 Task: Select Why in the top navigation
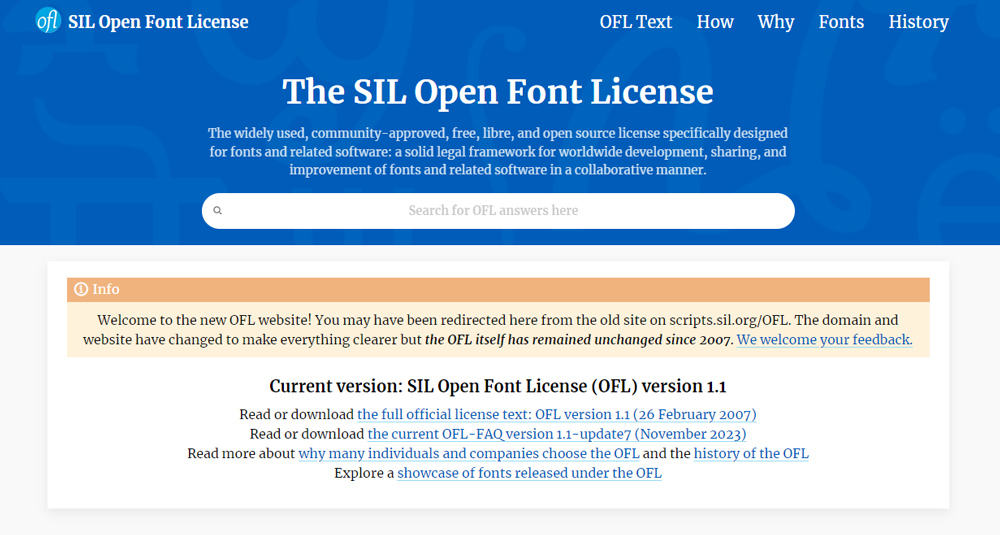tap(776, 22)
